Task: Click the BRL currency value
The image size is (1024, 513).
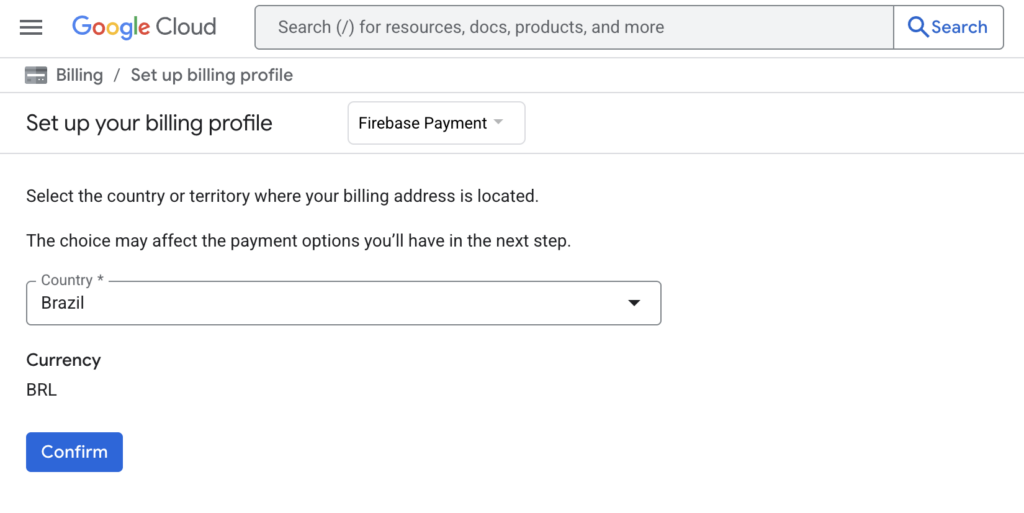Action: [42, 390]
